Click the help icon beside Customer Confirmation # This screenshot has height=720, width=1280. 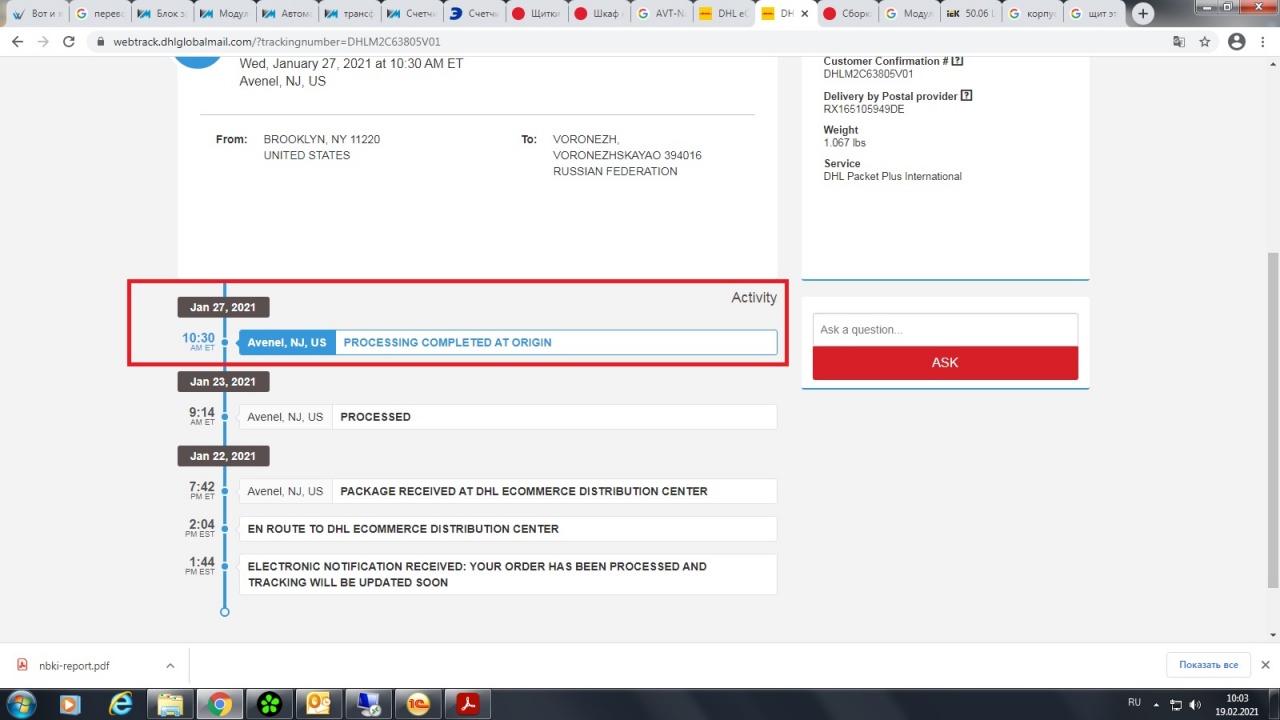tap(958, 61)
